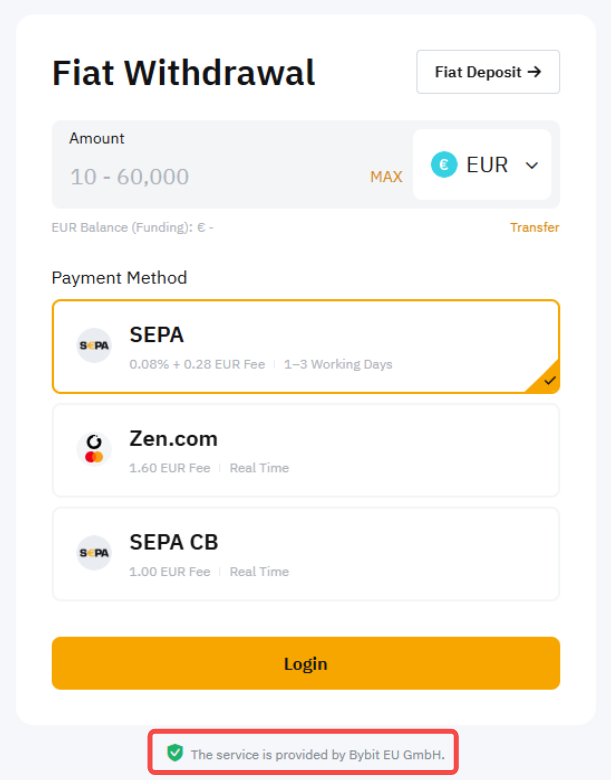
Task: Select SEPA payment method option
Action: (x=305, y=346)
